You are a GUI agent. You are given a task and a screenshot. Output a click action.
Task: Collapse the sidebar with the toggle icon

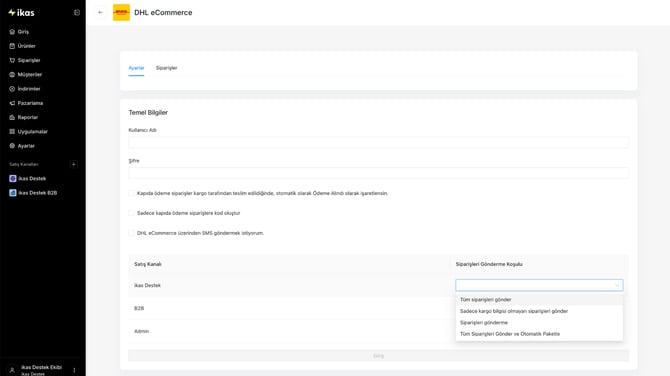click(x=77, y=12)
